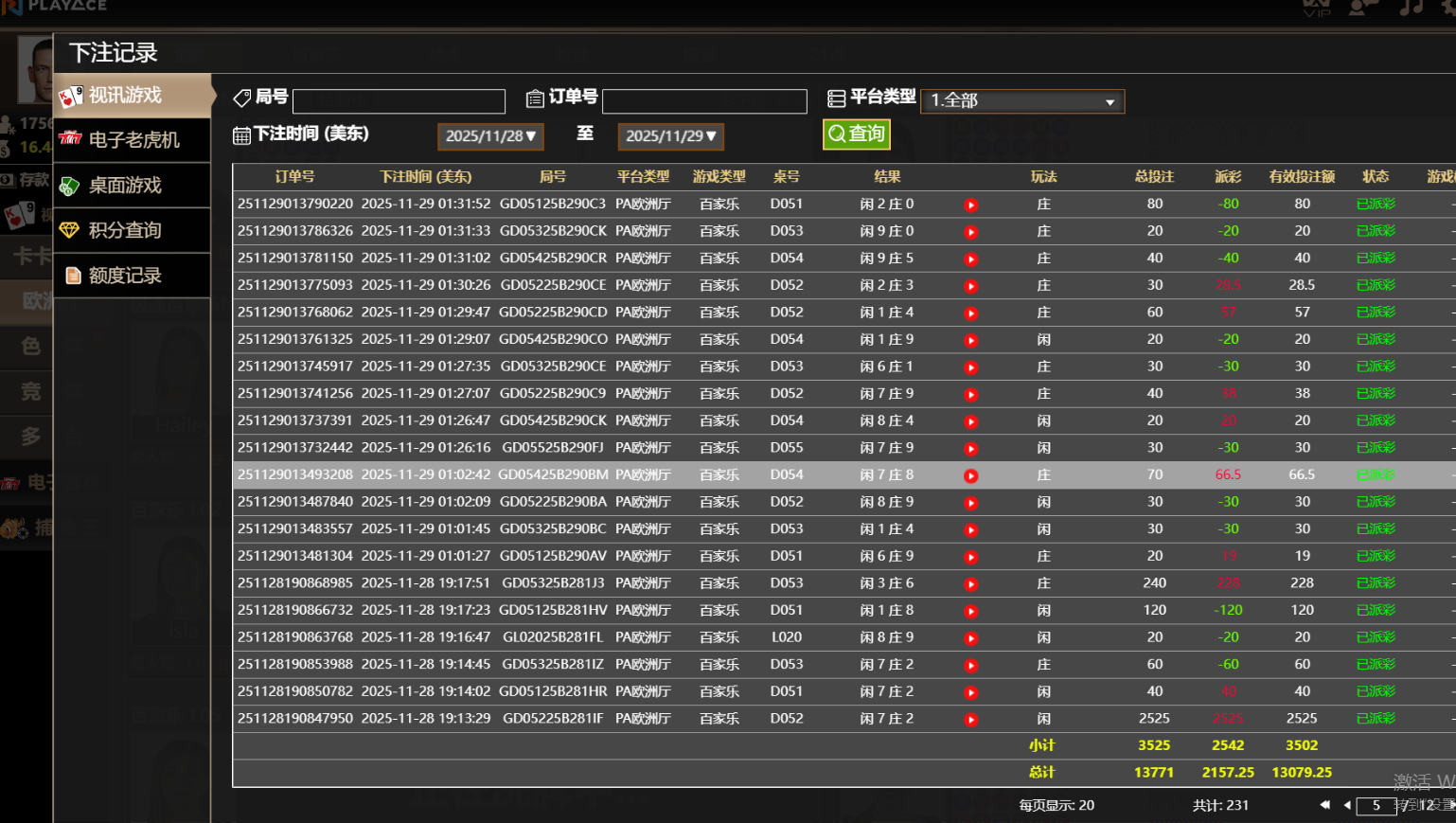1456x823 pixels.
Task: Click the 订单号 text box
Action: click(x=704, y=101)
